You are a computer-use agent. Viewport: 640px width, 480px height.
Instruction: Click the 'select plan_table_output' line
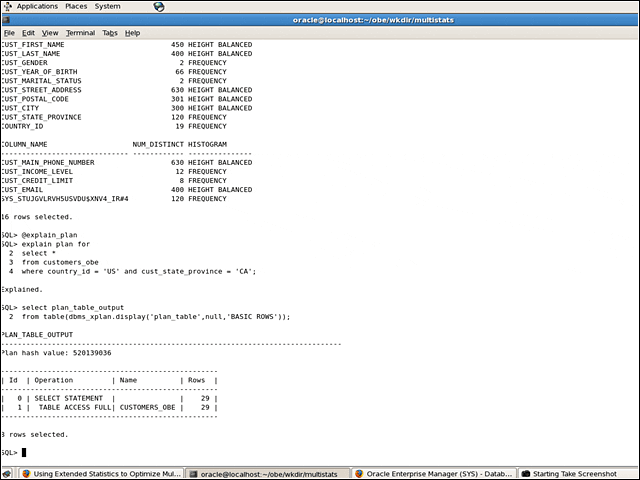(x=62, y=307)
